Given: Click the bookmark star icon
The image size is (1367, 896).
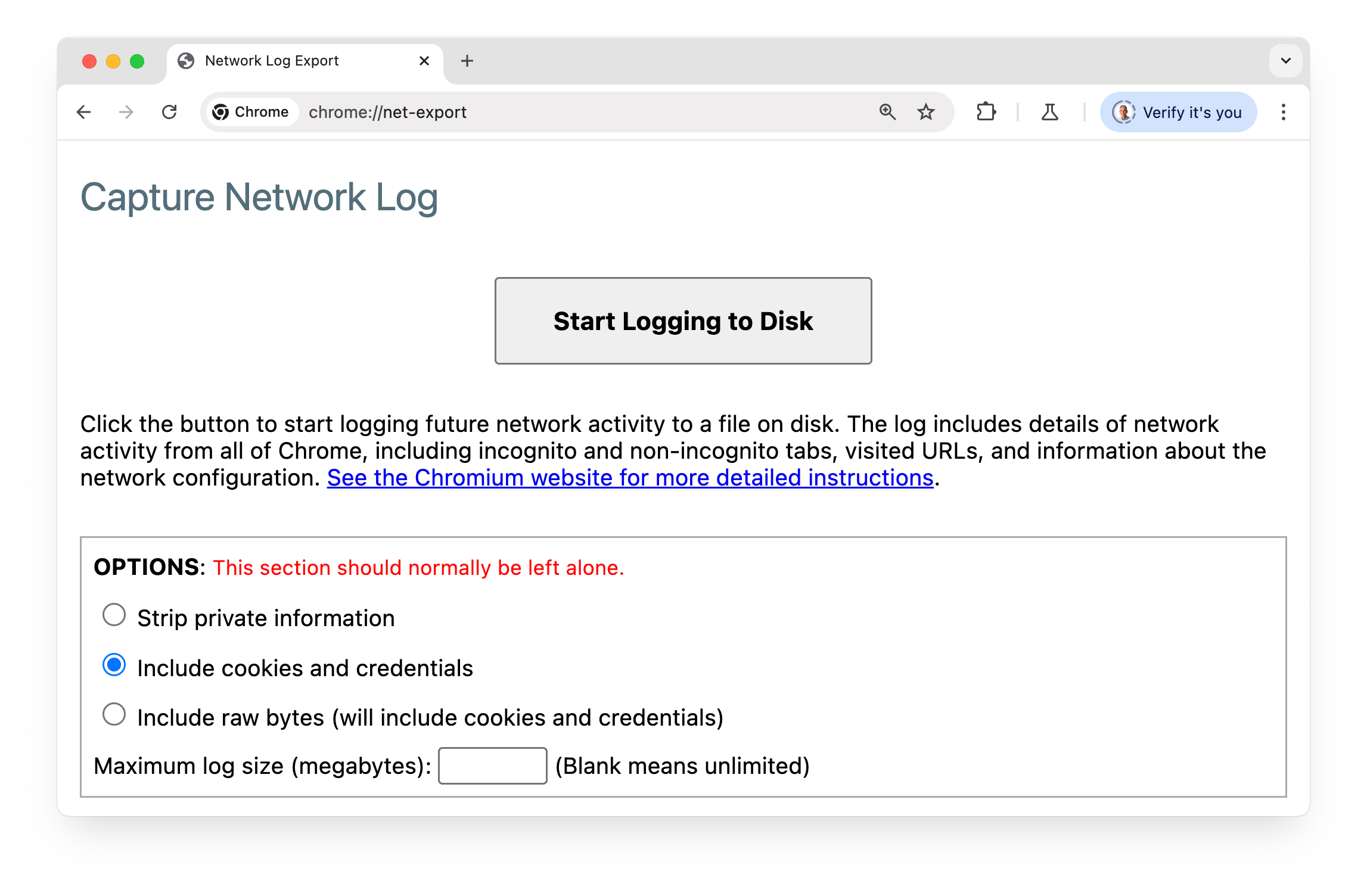Looking at the screenshot, I should click(924, 112).
